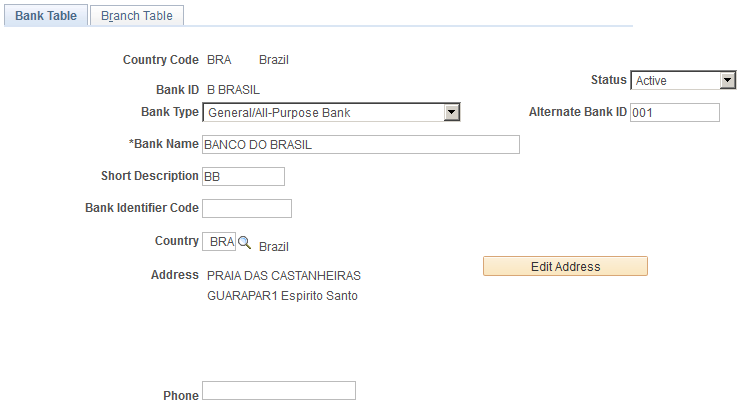Click into the Short Description field

243,177
